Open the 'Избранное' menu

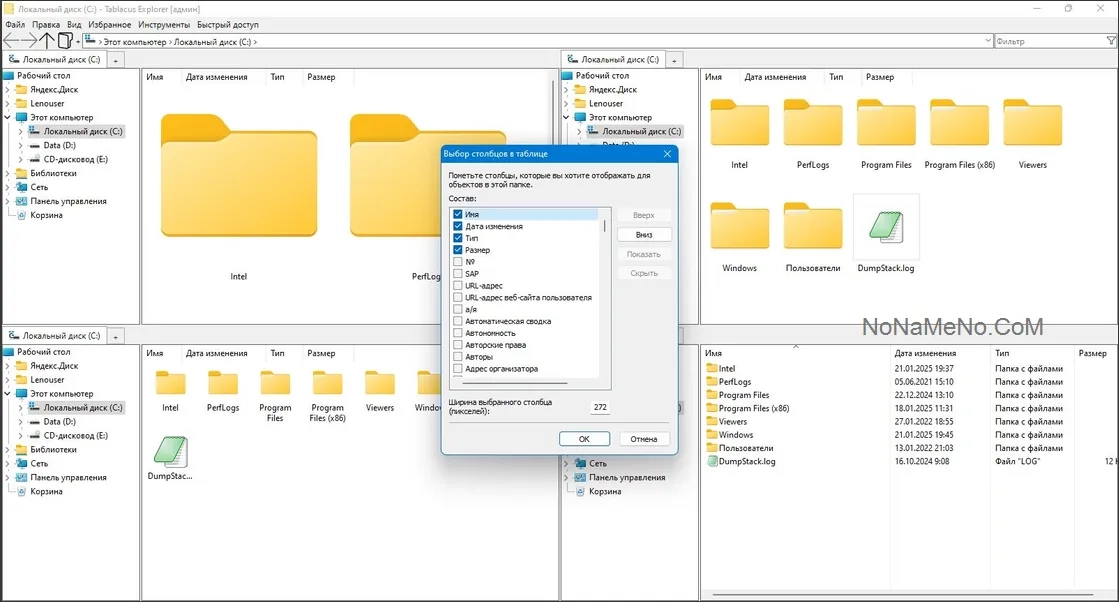pos(109,24)
